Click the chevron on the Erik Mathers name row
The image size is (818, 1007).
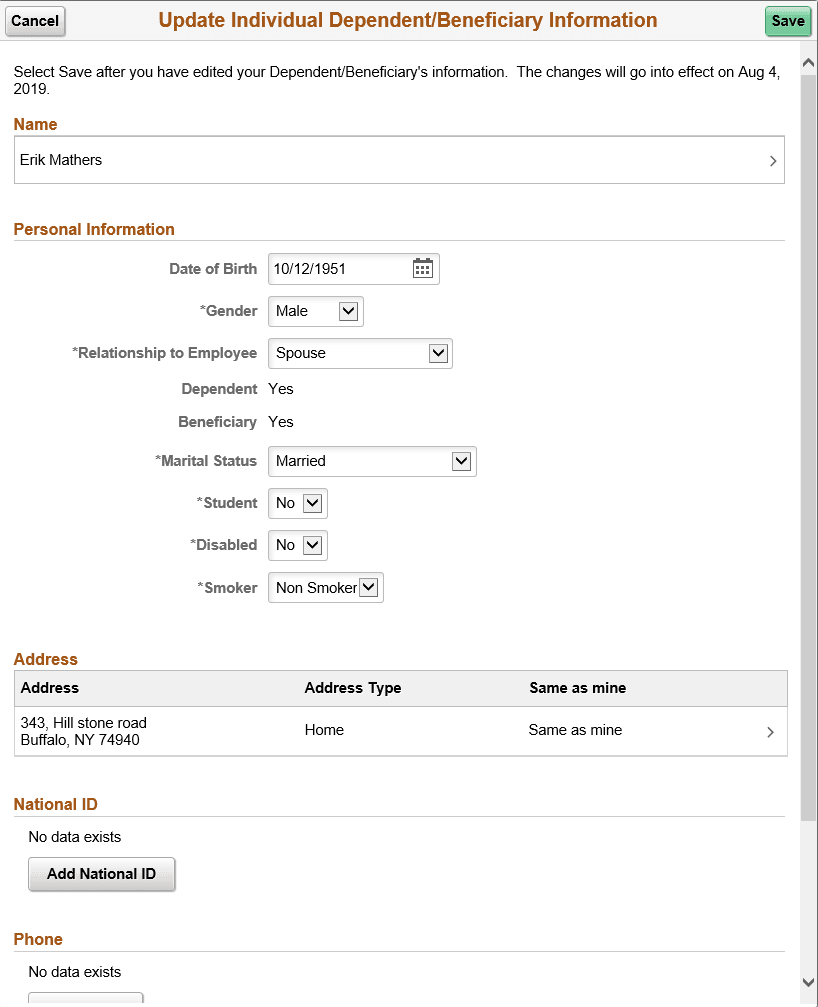pos(771,160)
